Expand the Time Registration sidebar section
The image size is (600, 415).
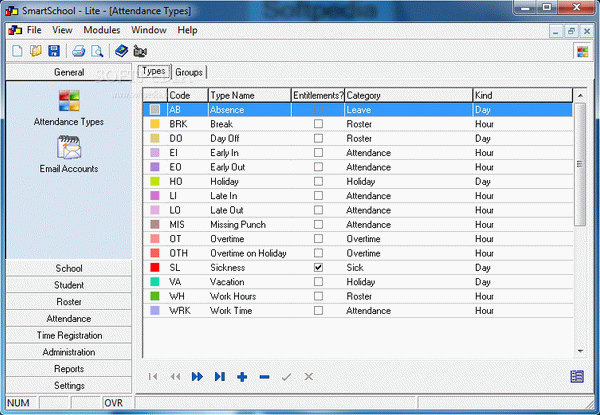pos(69,335)
